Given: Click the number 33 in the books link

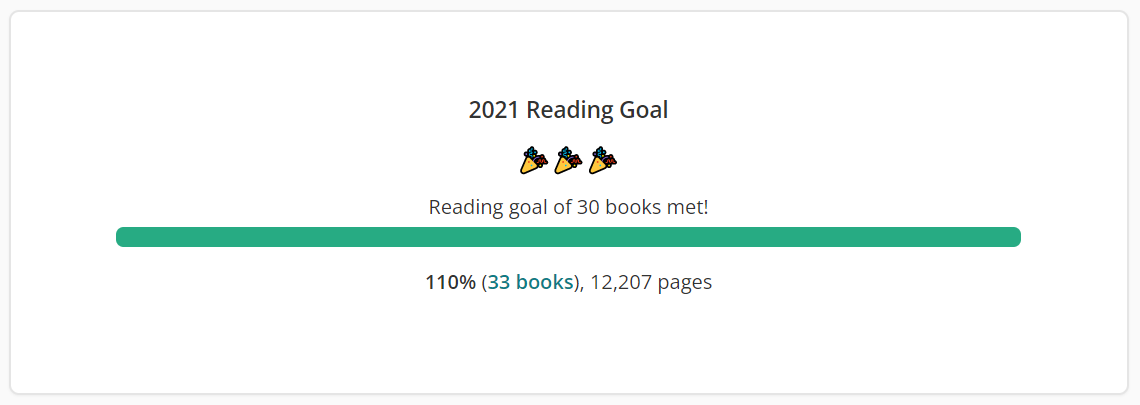Looking at the screenshot, I should [x=498, y=282].
